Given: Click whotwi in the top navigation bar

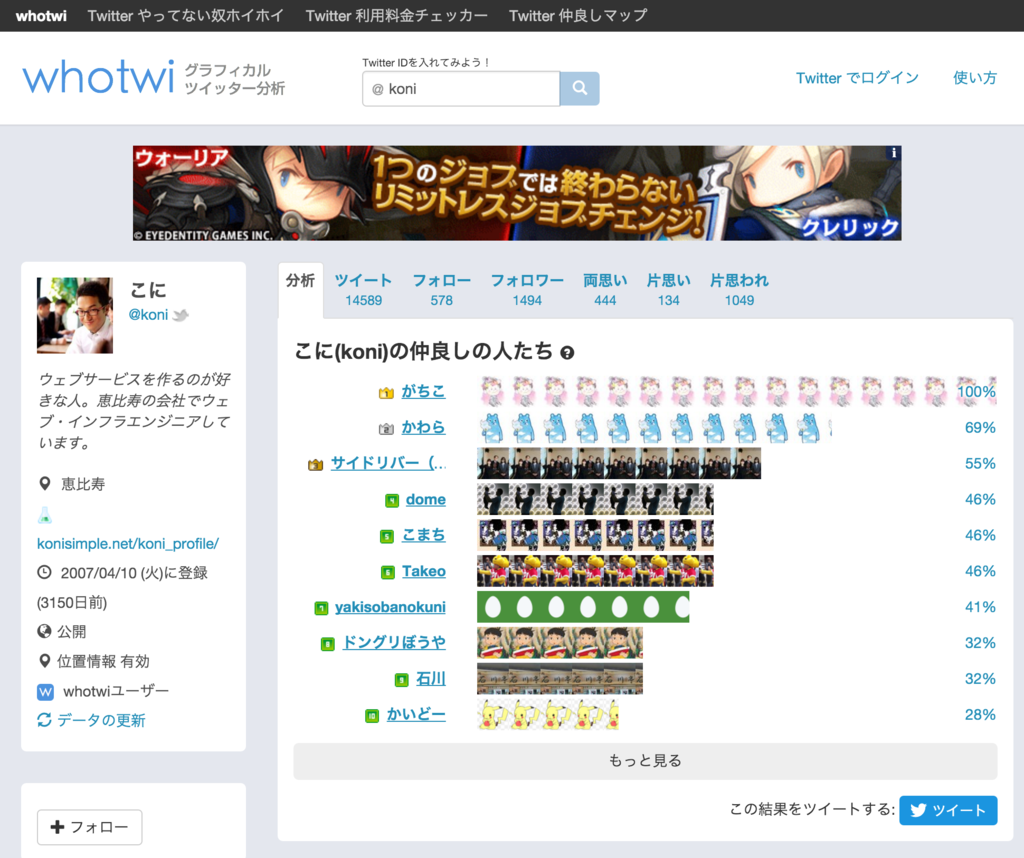Looking at the screenshot, I should click(x=41, y=16).
